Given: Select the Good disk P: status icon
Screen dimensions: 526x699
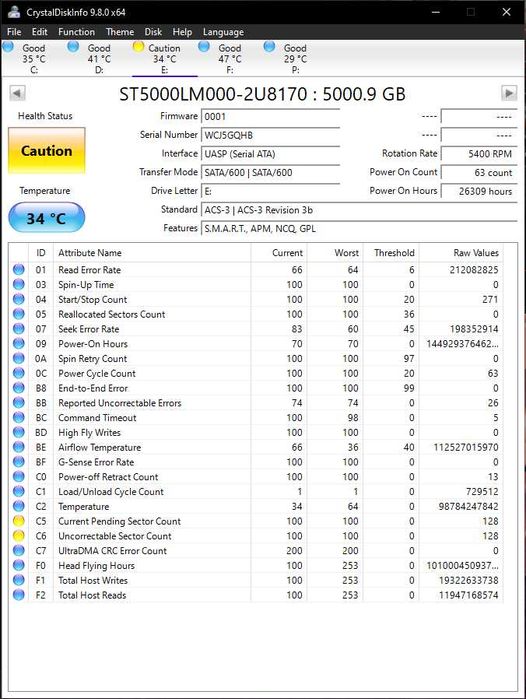Looking at the screenshot, I should pos(269,46).
